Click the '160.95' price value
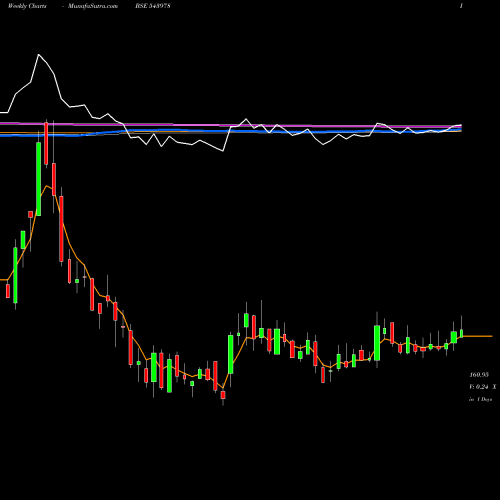500x500 pixels. tap(479, 375)
